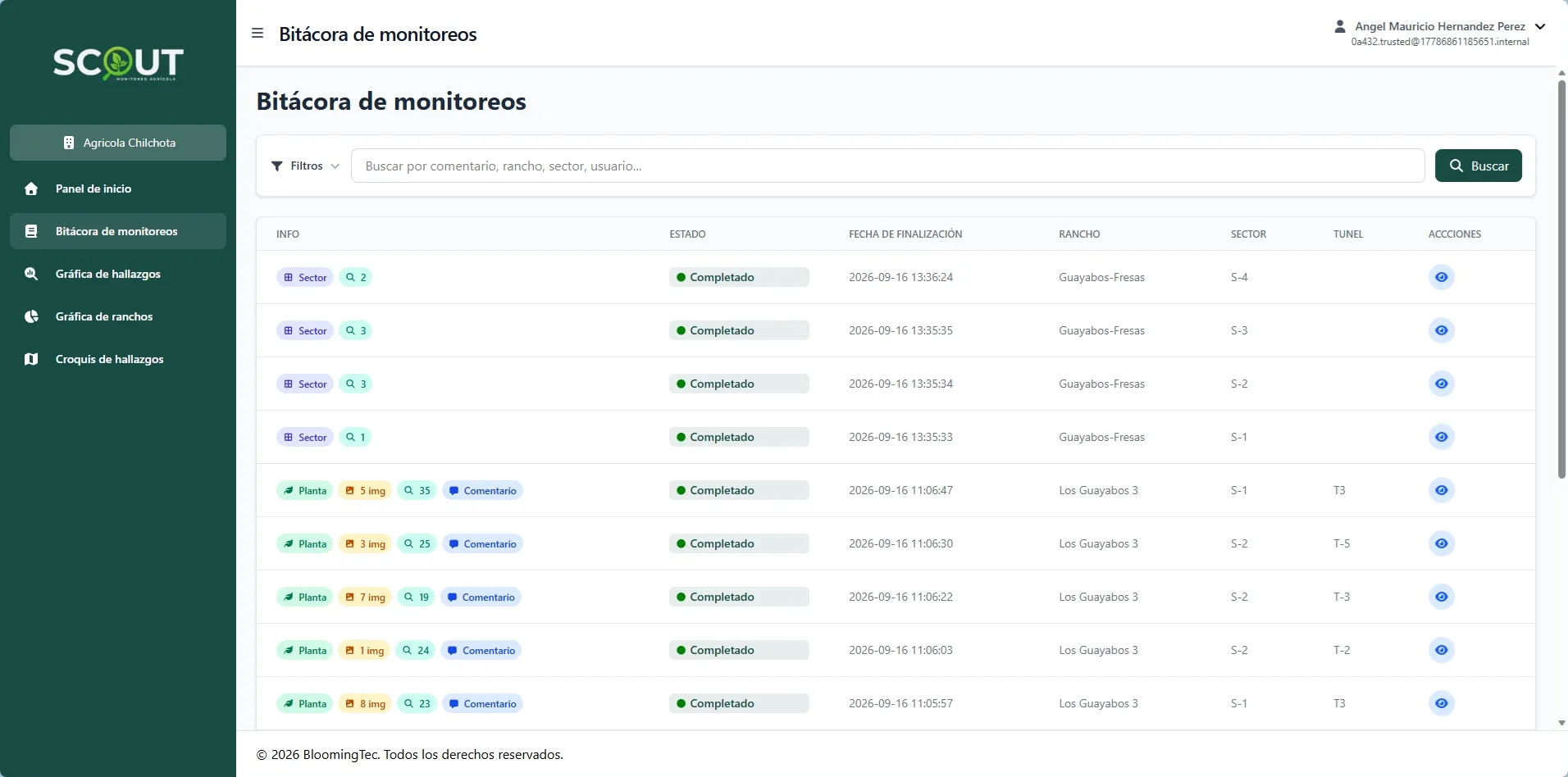1568x777 pixels.
Task: Click the findings badge showing 19
Action: coord(416,597)
